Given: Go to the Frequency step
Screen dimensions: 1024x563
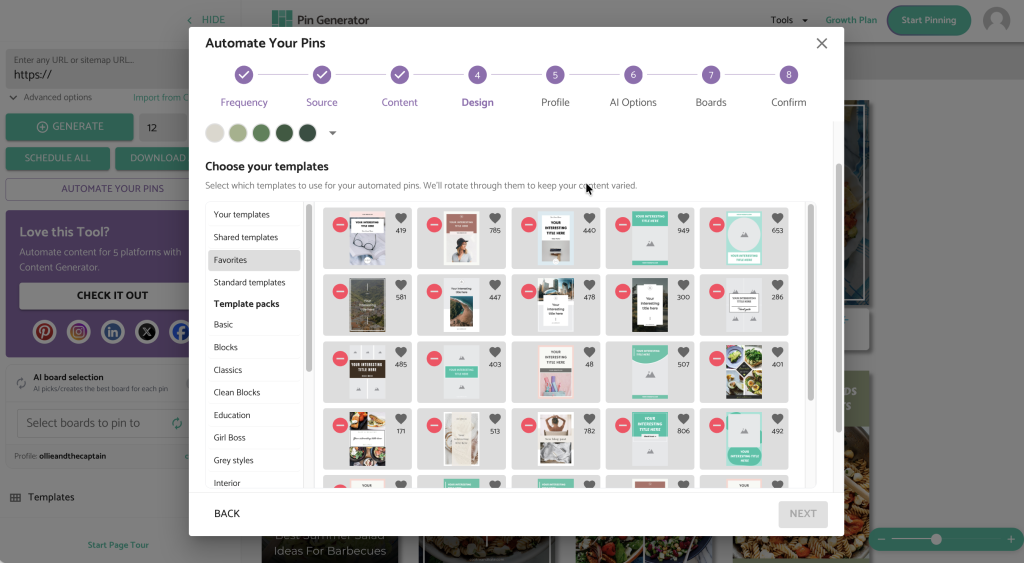Looking at the screenshot, I should (244, 86).
